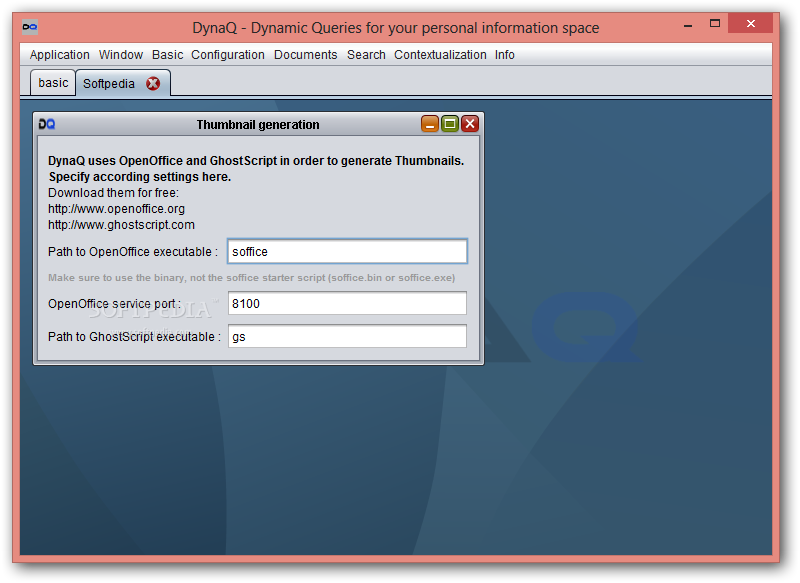Open the Window menu
Screen dimensions: 800x583
coord(120,55)
